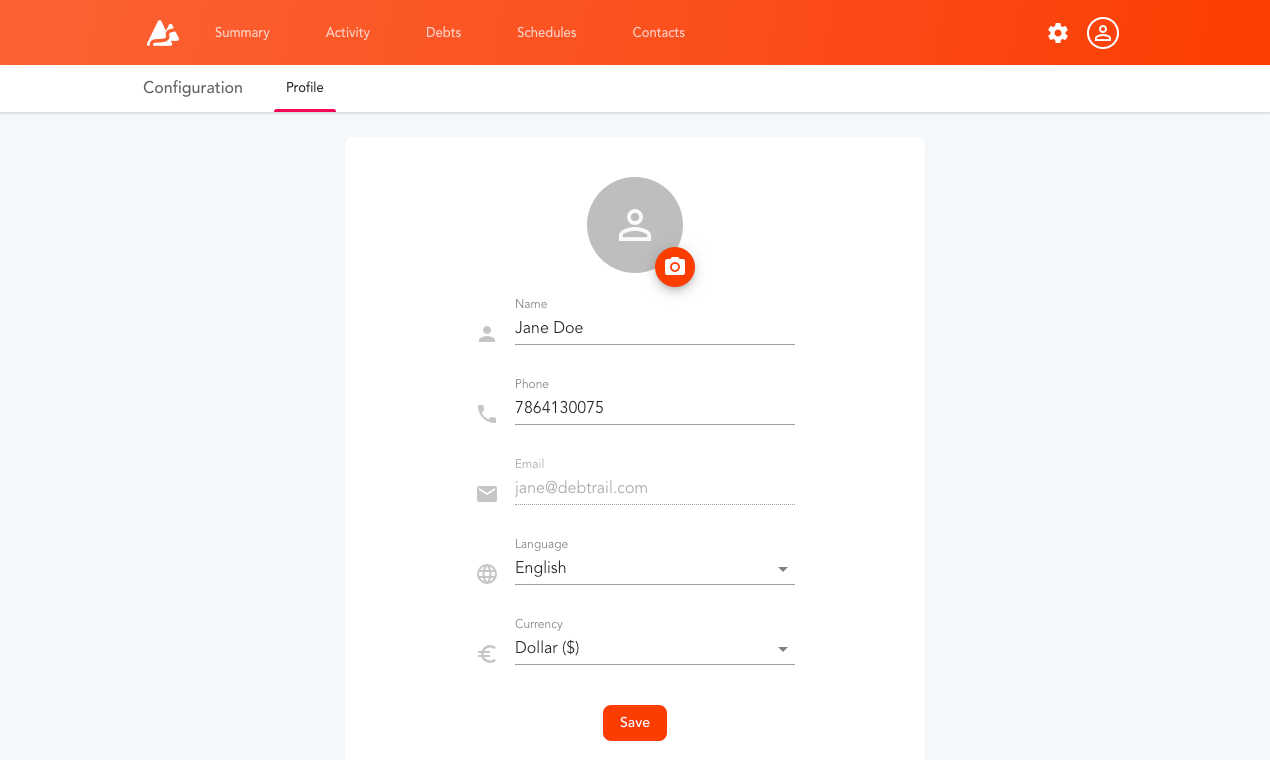
Task: Select the Profile tab
Action: pos(304,88)
